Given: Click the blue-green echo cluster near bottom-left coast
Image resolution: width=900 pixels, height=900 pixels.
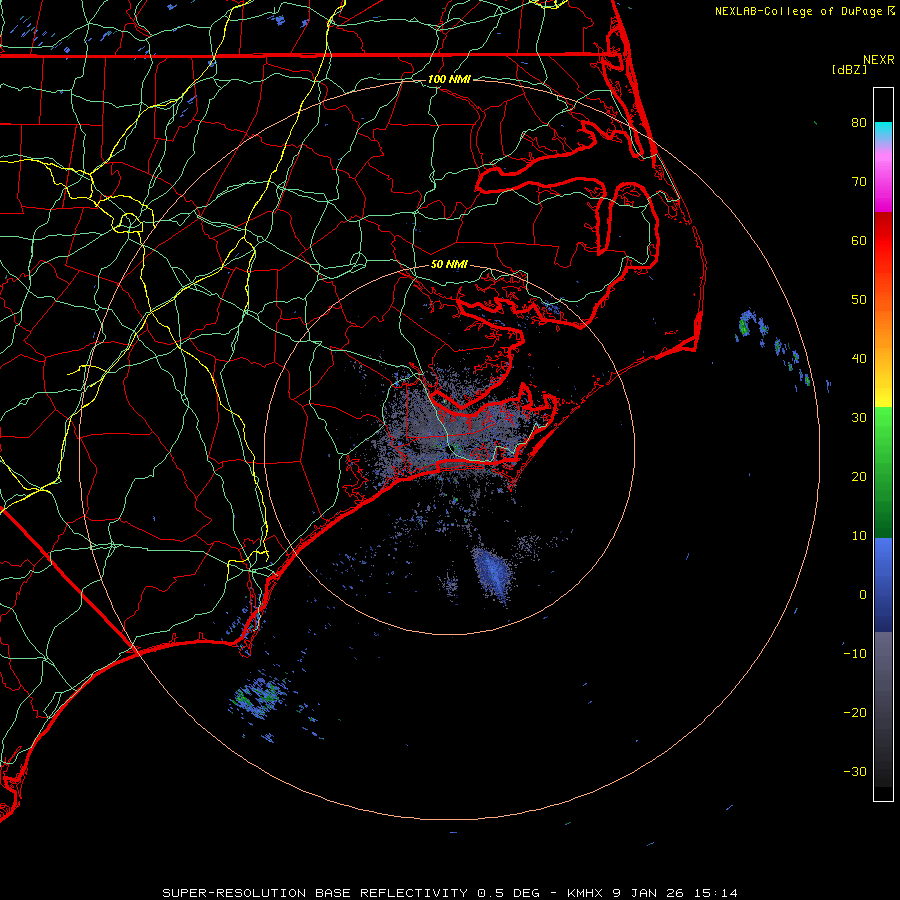Looking at the screenshot, I should click(x=259, y=697).
